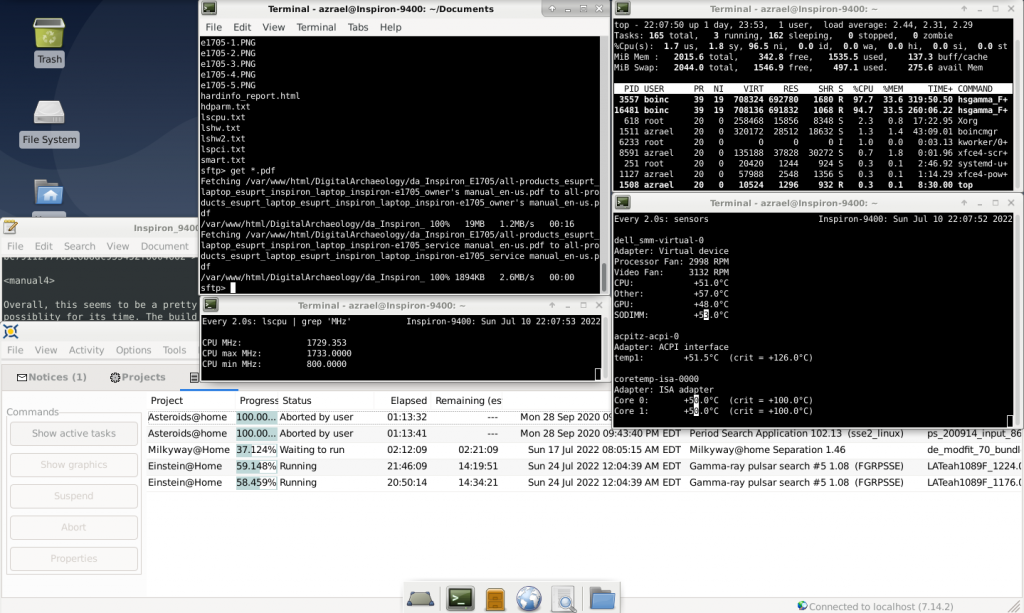This screenshot has height=613, width=1024.
Task: Open the Home folder desktop icon
Action: click(49, 193)
